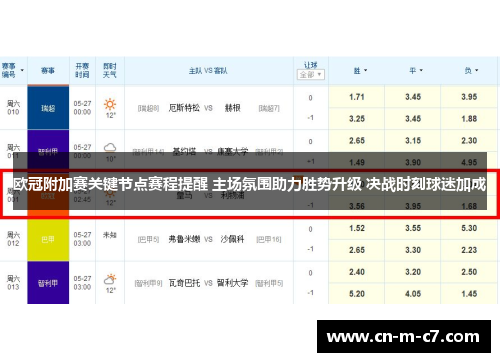500x362 pixels.
Task: Click the sunny weather icon for match 010
Action: click(110, 104)
